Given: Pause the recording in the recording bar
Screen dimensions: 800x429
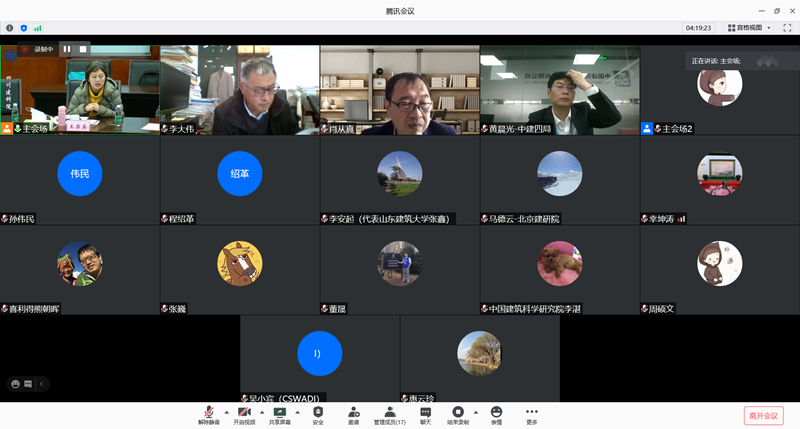Looking at the screenshot, I should tap(67, 48).
